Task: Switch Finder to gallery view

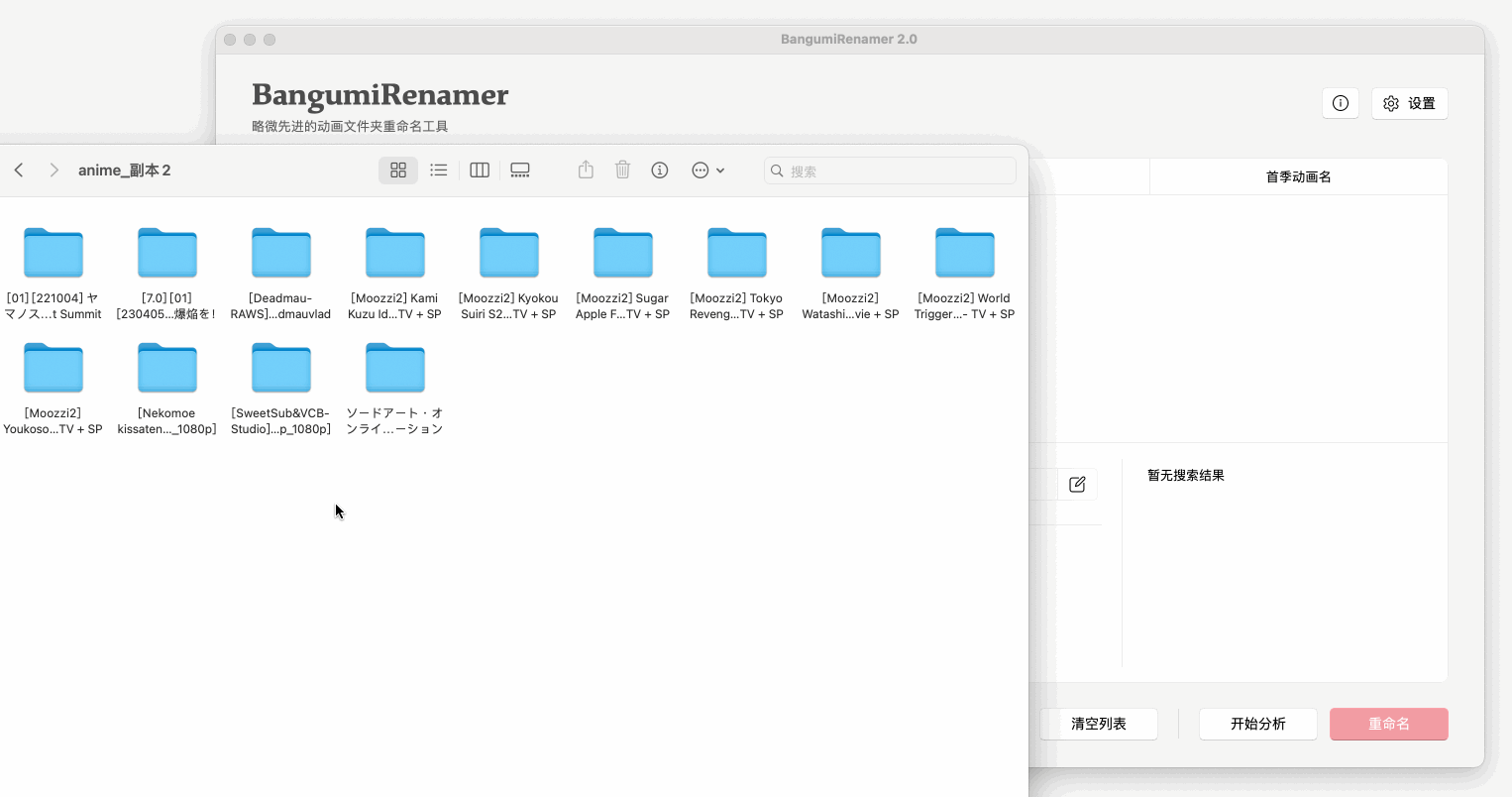Action: click(x=520, y=171)
